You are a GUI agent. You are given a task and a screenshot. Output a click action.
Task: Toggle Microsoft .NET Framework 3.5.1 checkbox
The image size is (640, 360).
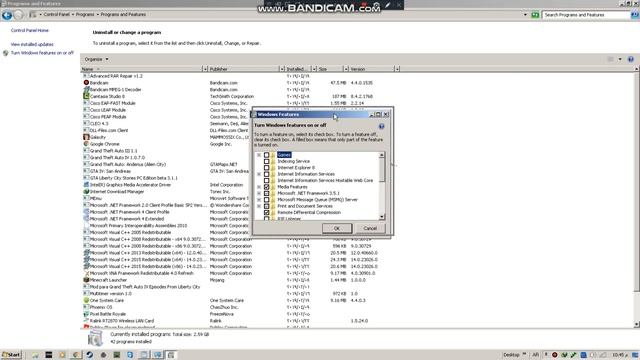tap(267, 193)
